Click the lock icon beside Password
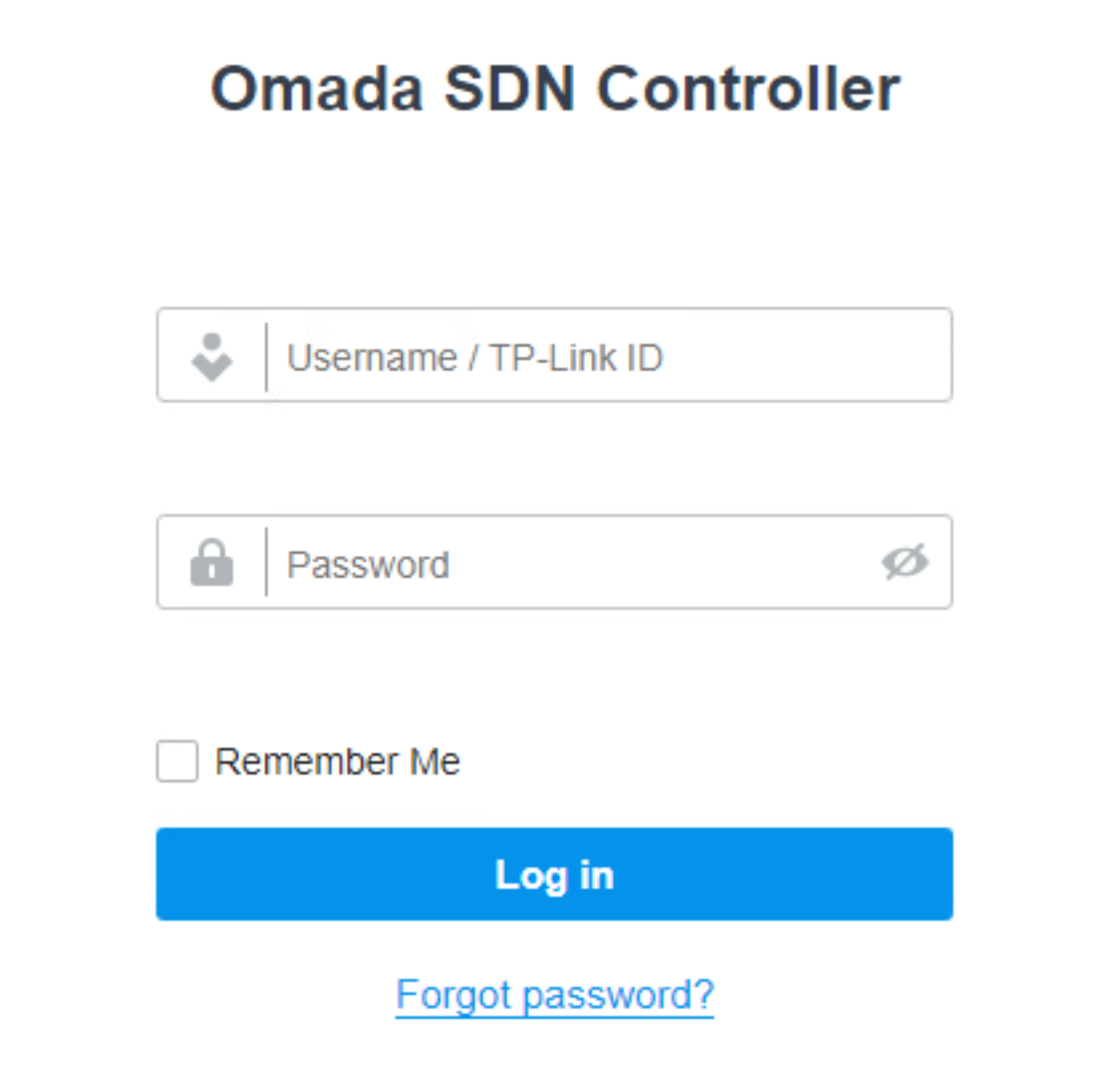Screen dimensions: 1114x1092 [211, 563]
